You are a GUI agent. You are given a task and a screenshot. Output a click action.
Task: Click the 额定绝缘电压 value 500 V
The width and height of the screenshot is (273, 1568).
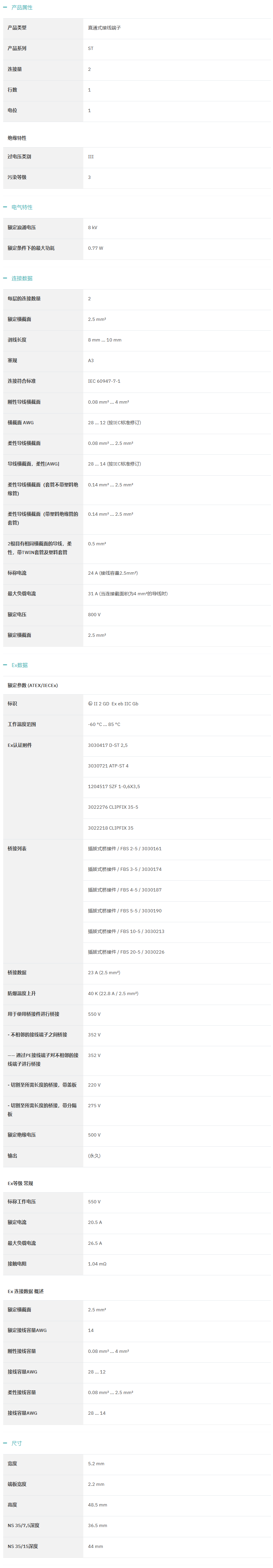pyautogui.click(x=94, y=1135)
